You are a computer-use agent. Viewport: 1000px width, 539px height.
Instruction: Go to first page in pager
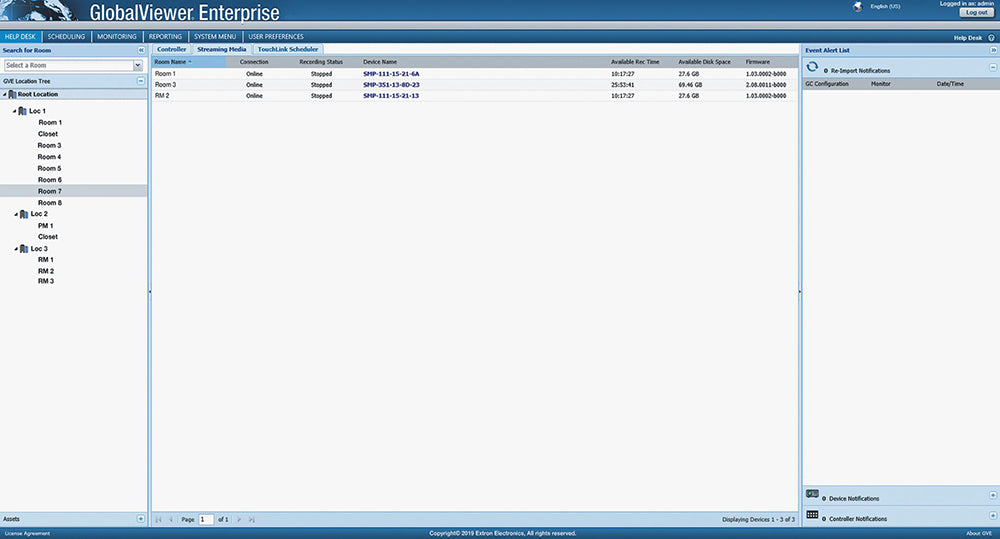click(159, 520)
